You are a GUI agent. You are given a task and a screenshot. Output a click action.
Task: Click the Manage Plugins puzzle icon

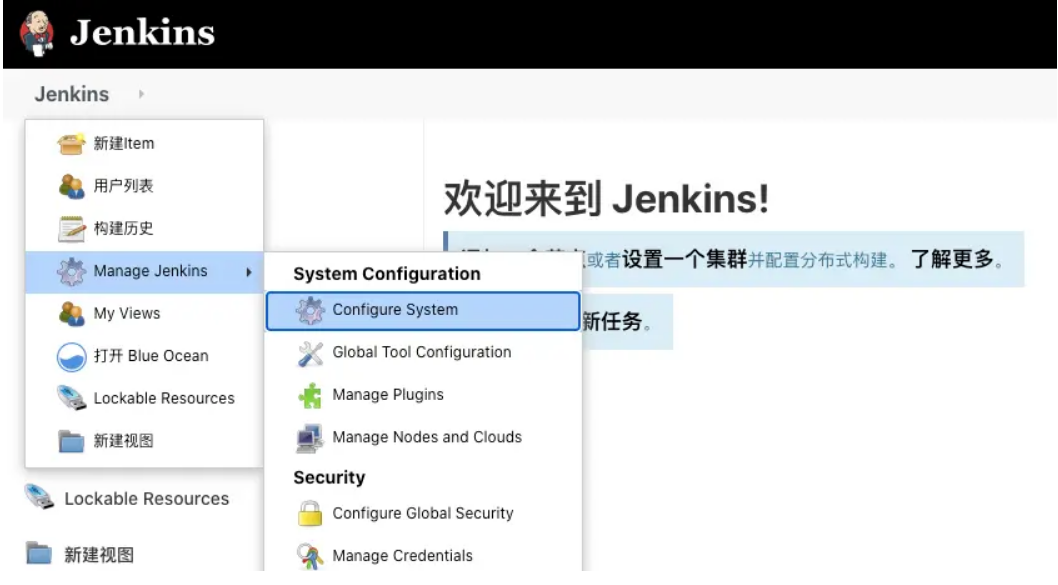click(310, 395)
